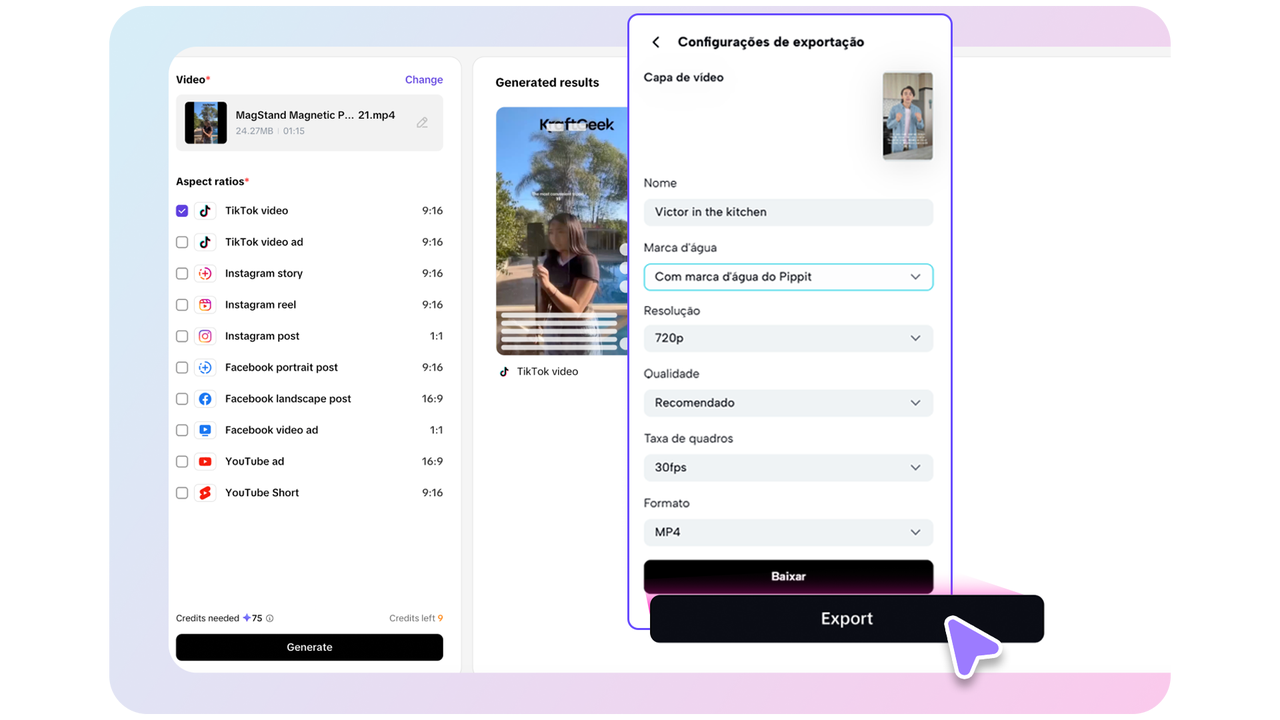Click the TikTok logo beside the TikTok video checkbox
This screenshot has width=1280, height=720.
205,211
